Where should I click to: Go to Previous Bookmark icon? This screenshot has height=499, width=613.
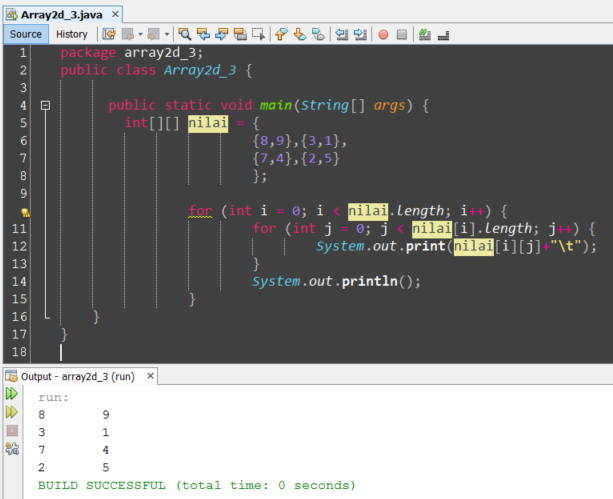(281, 34)
